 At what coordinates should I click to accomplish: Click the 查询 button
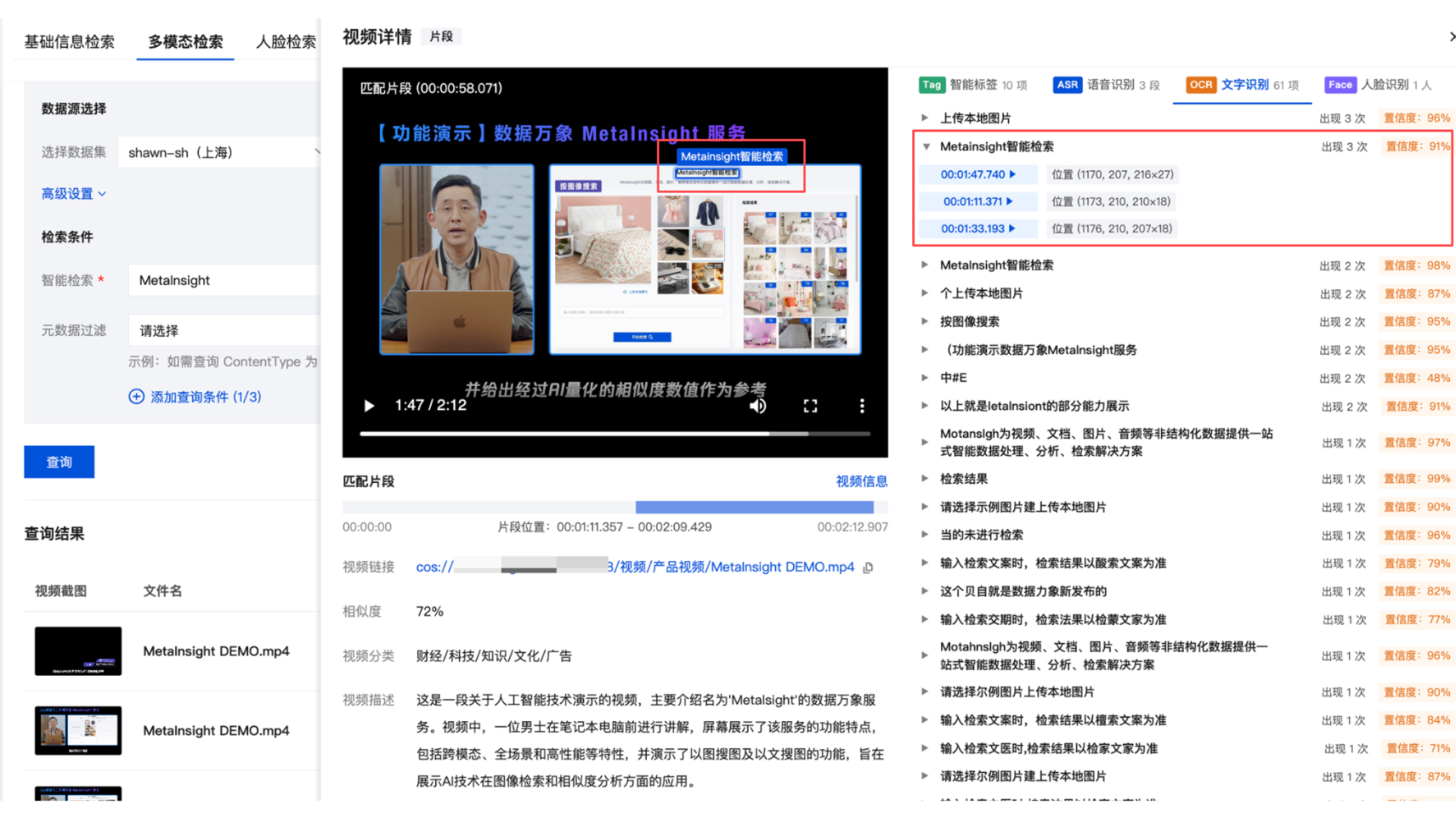coord(59,462)
